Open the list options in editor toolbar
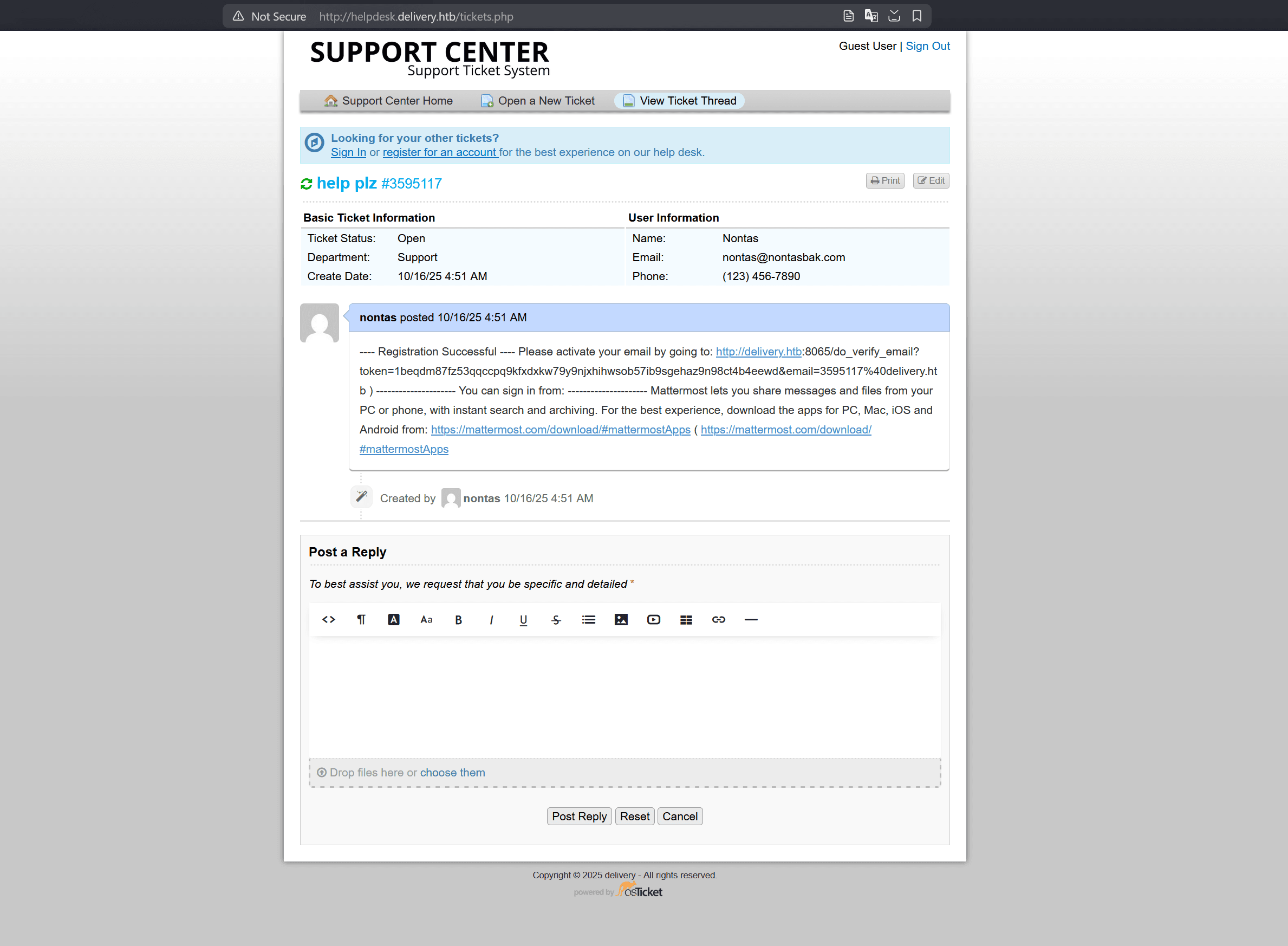The width and height of the screenshot is (1288, 946). 588,620
